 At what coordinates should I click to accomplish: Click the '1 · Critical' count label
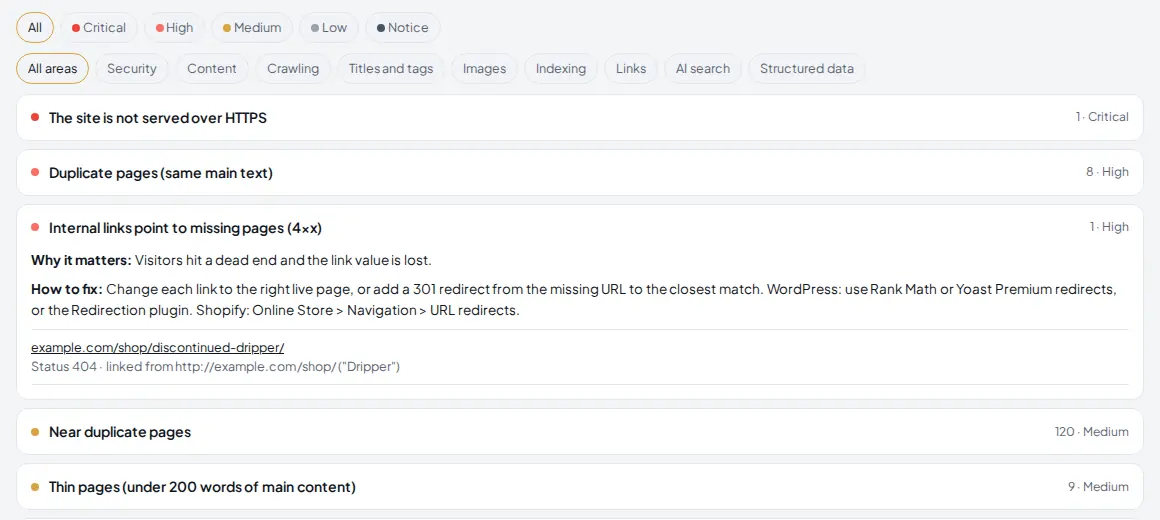[x=1102, y=117]
